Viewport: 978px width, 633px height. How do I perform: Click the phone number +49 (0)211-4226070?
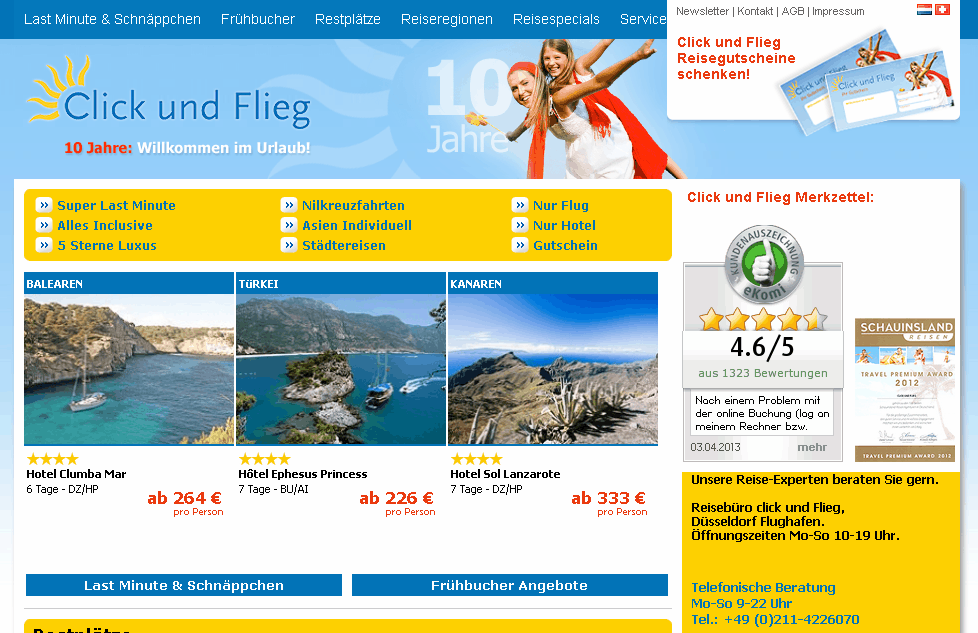[792, 620]
